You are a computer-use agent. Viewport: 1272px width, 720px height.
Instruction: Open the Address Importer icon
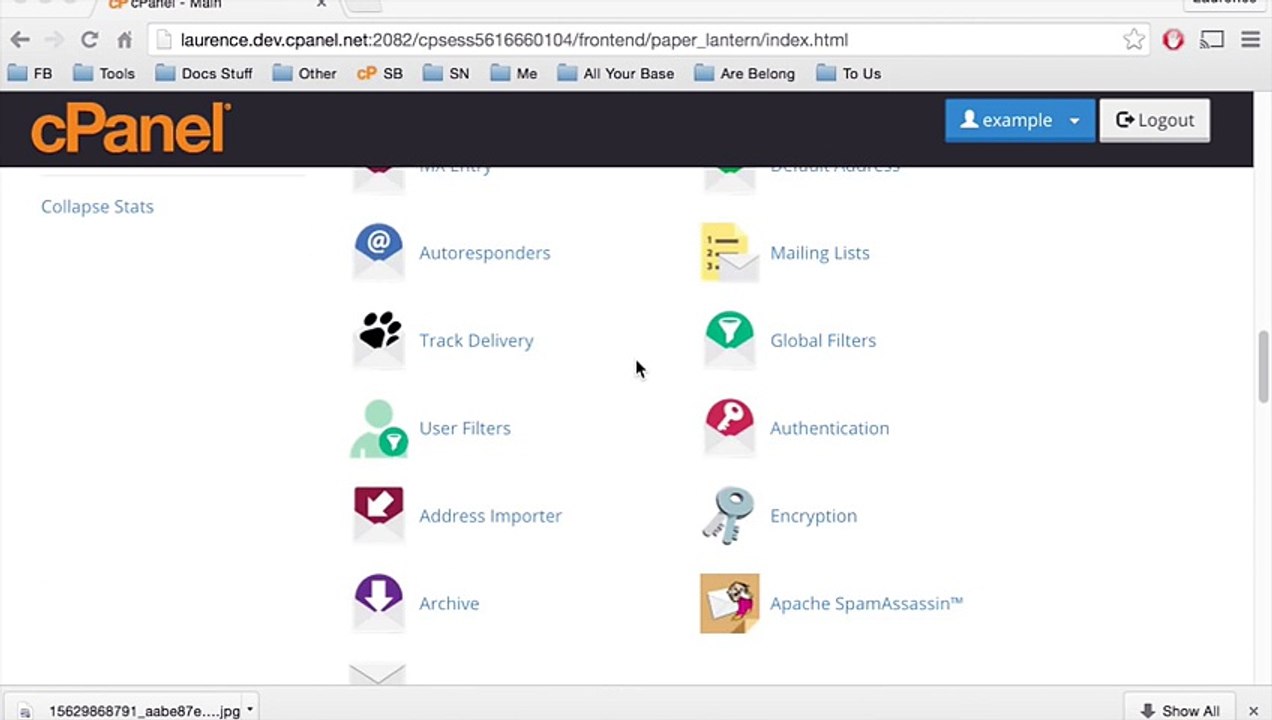(378, 514)
